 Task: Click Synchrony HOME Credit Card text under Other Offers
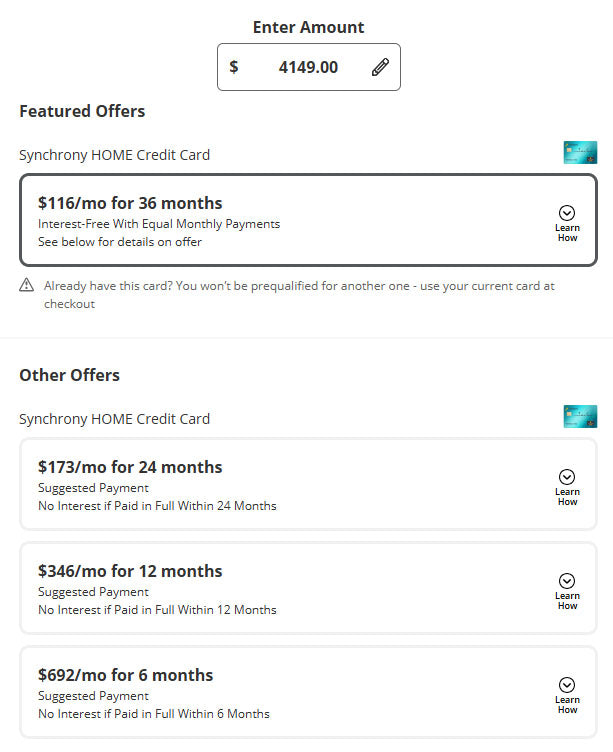[x=114, y=419]
